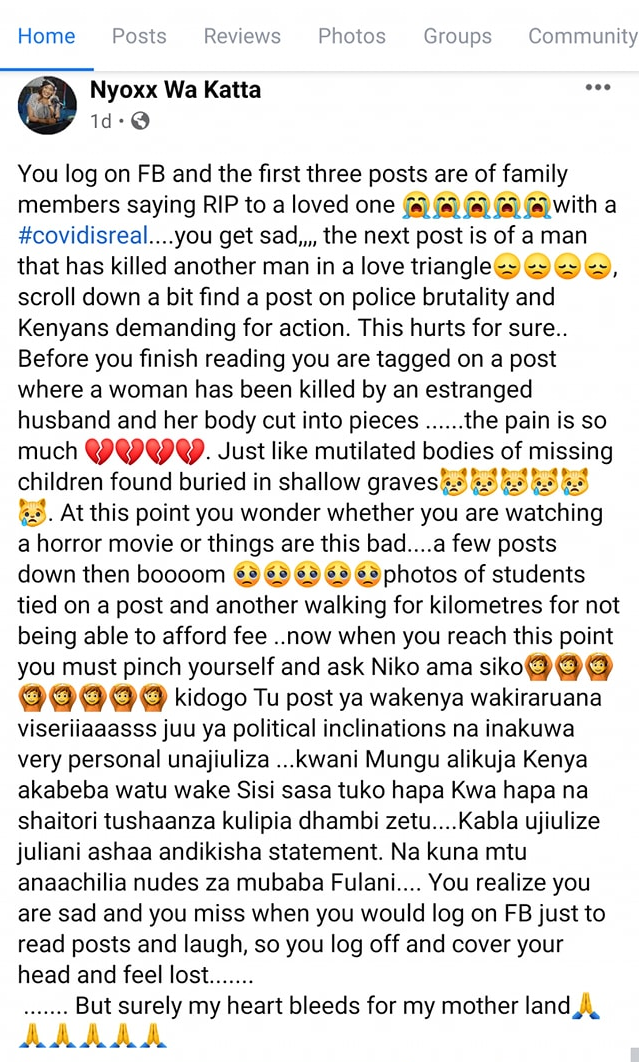Go to the Reviews tab
This screenshot has height=1062, width=639.
tap(242, 36)
